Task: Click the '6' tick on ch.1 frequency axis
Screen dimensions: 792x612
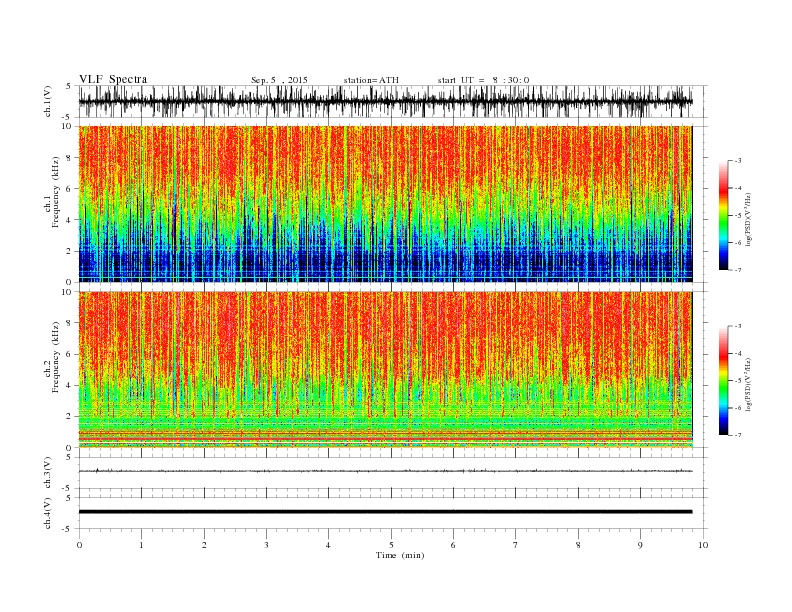Action: coord(69,189)
